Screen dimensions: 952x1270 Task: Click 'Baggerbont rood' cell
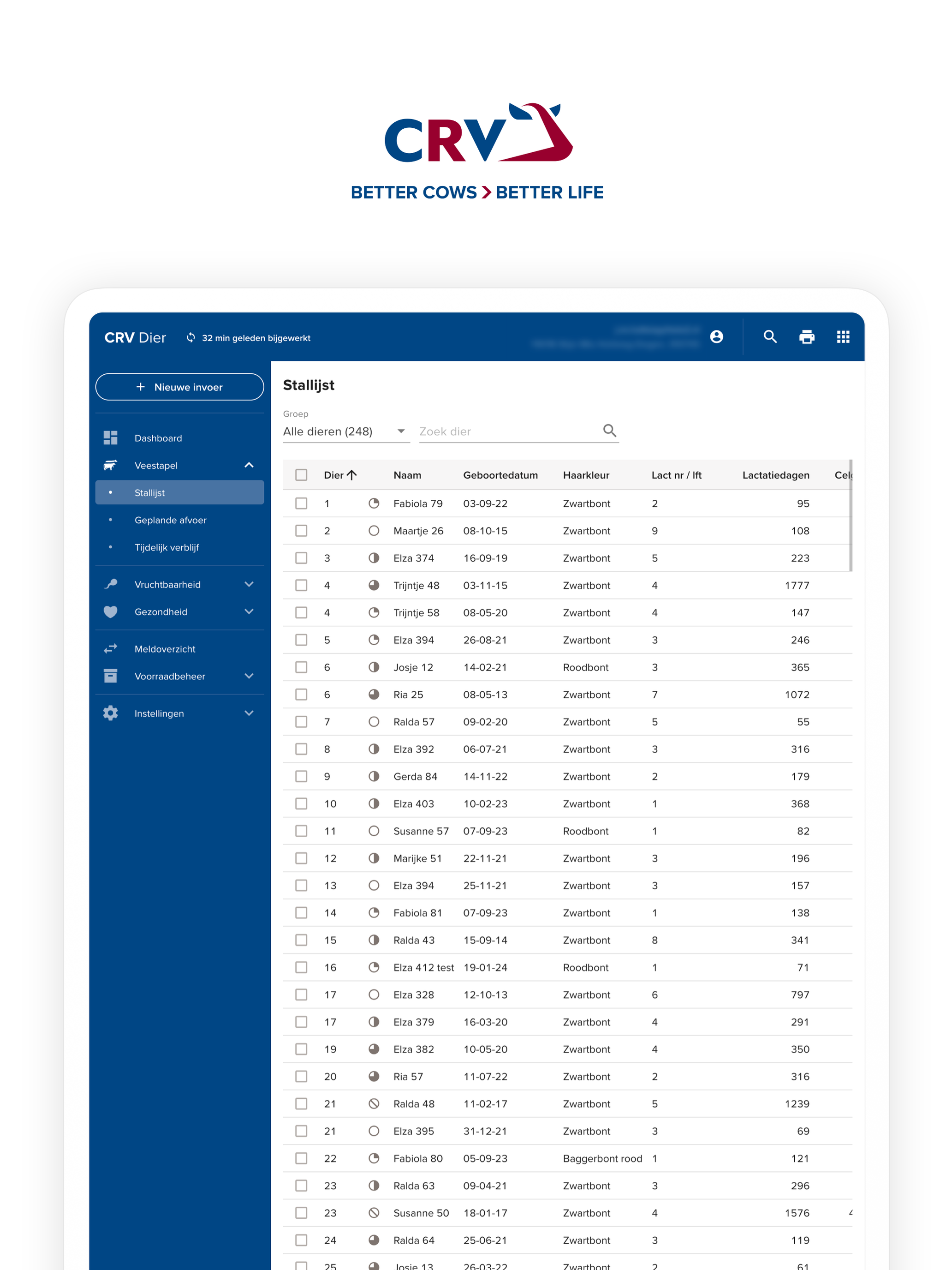pos(602,1159)
